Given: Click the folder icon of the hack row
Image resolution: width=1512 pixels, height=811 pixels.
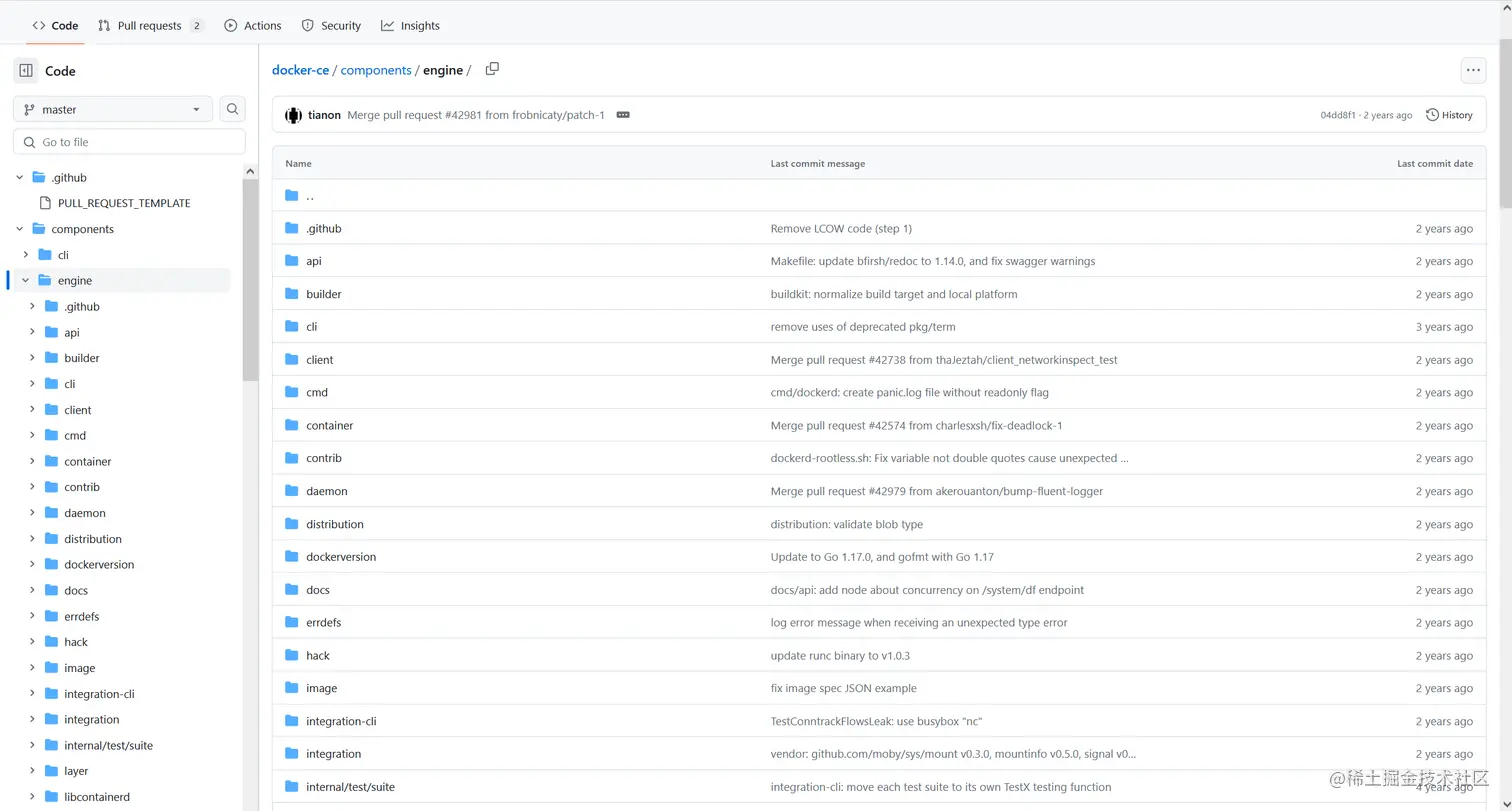Looking at the screenshot, I should coord(292,655).
